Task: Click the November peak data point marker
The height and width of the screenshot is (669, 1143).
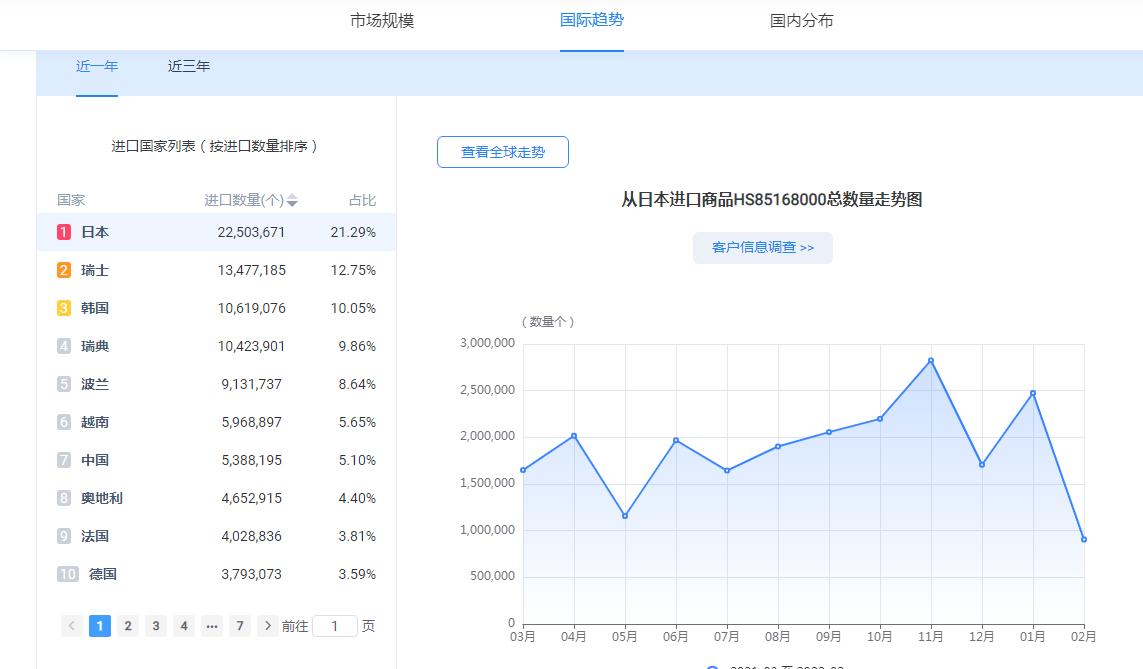Action: pyautogui.click(x=930, y=360)
